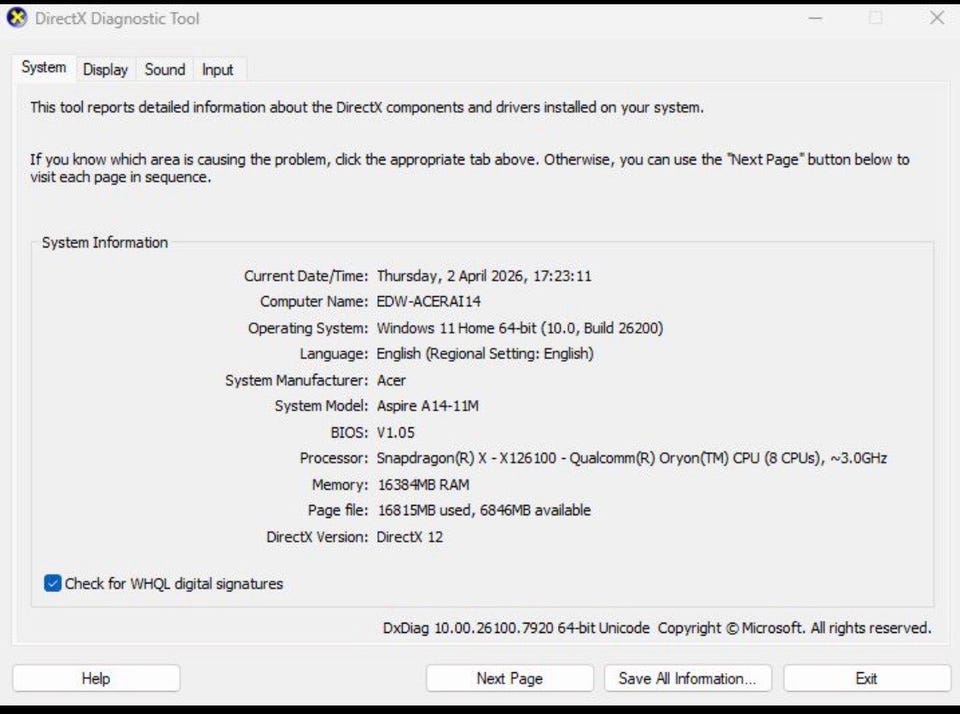Viewport: 960px width, 714px height.
Task: Switch to the Display tab
Action: pos(105,70)
